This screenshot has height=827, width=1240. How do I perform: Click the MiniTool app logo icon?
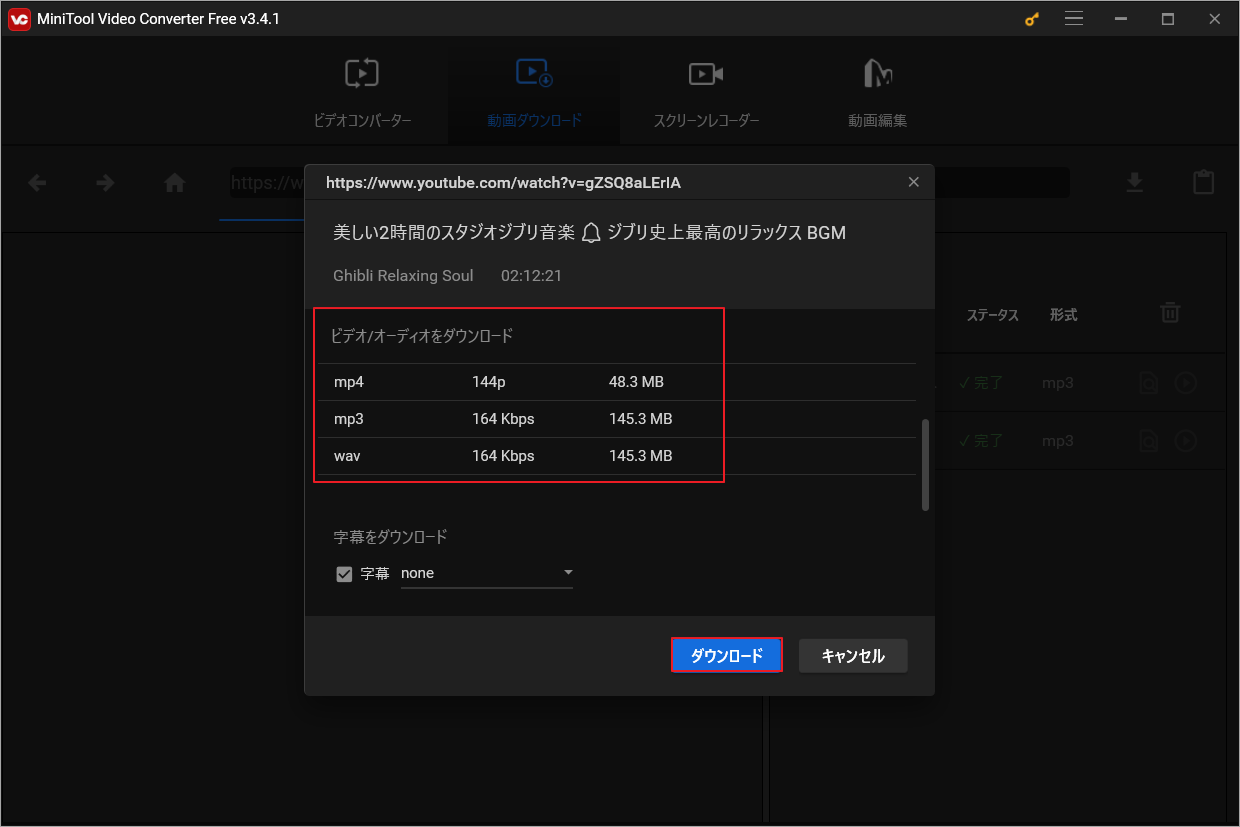[x=18, y=19]
